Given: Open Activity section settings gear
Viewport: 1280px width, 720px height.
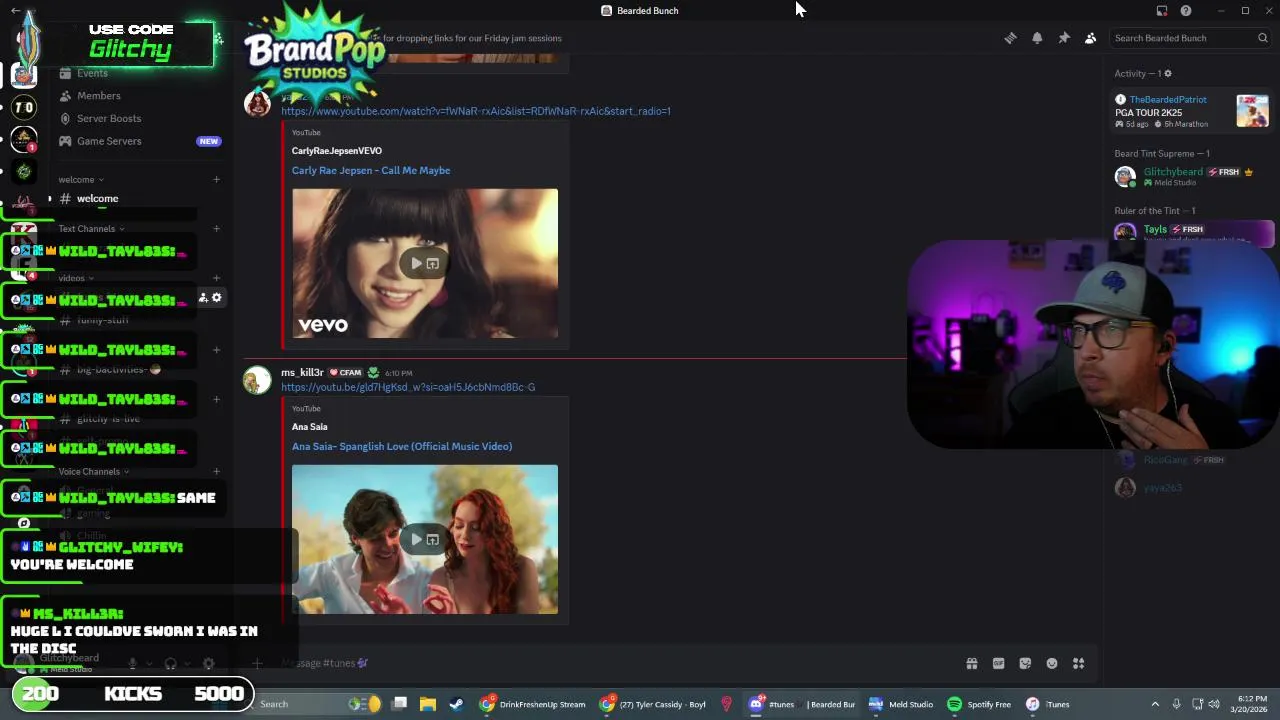Looking at the screenshot, I should coord(1167,73).
